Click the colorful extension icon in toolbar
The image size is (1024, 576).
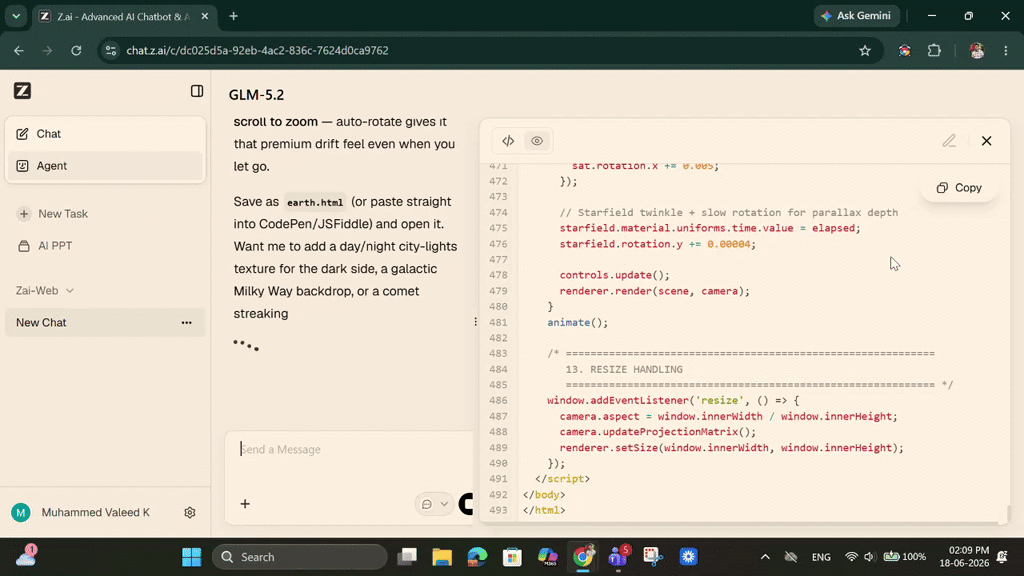pos(904,50)
